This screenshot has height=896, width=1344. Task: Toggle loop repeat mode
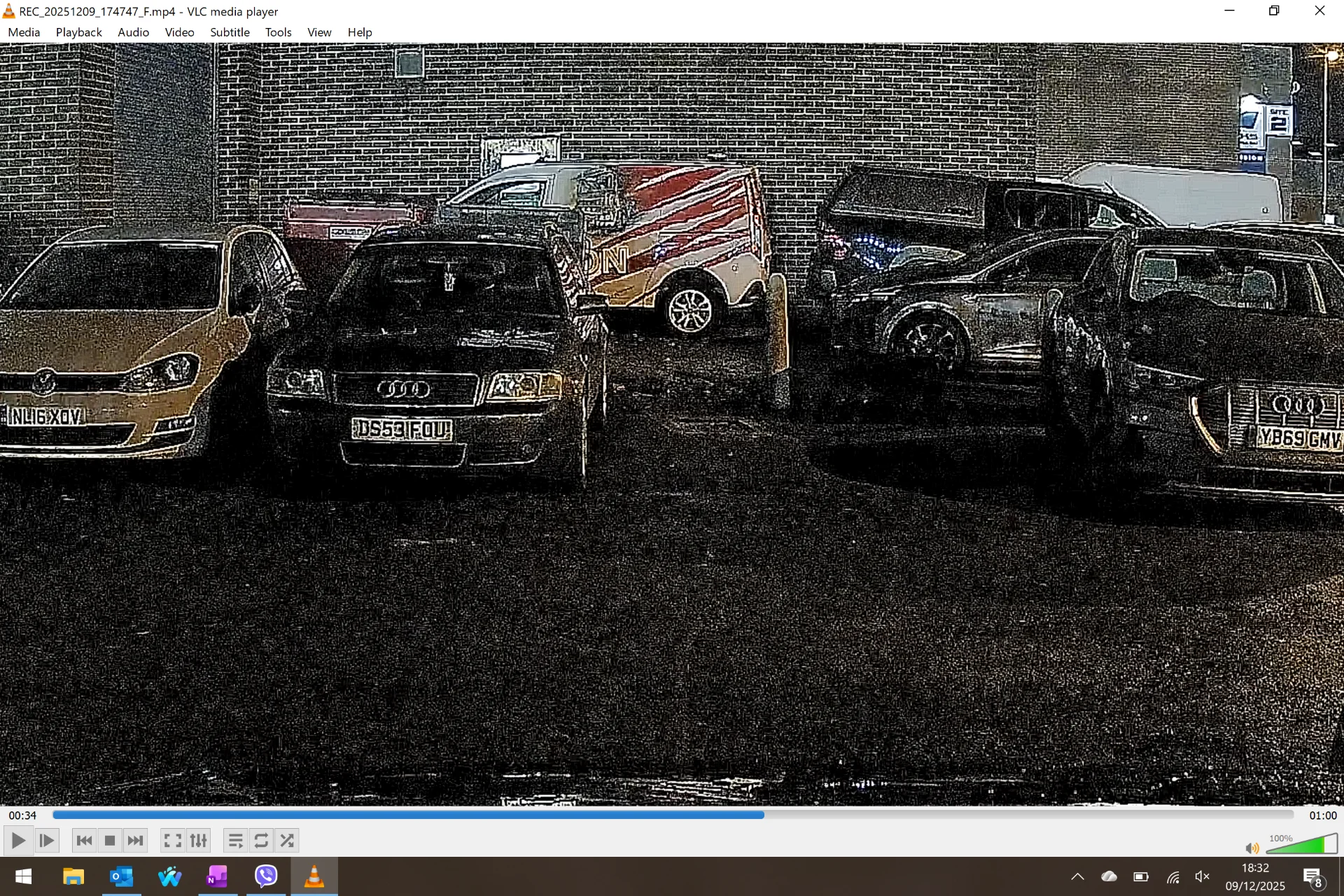[x=261, y=841]
